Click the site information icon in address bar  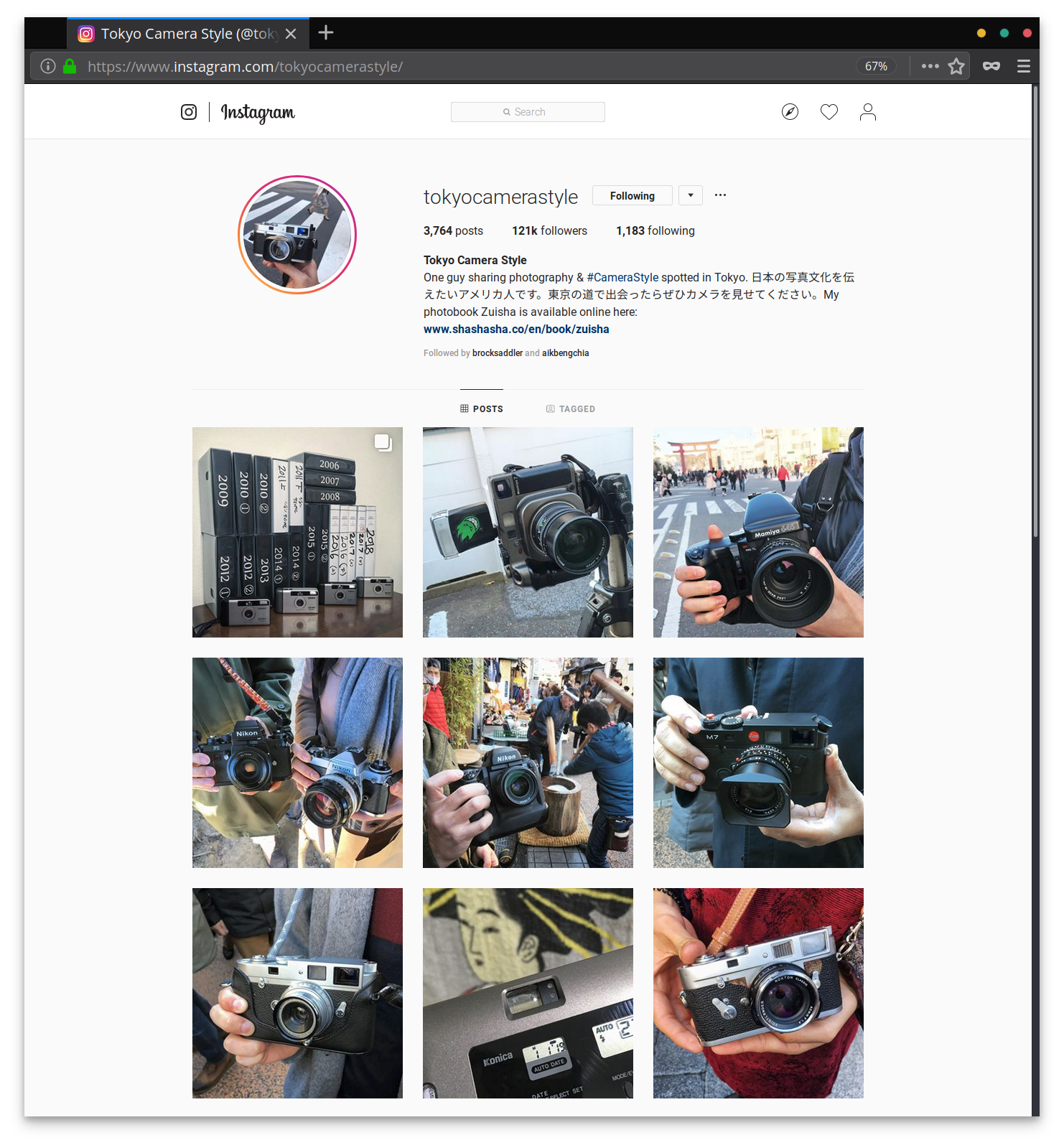click(48, 66)
